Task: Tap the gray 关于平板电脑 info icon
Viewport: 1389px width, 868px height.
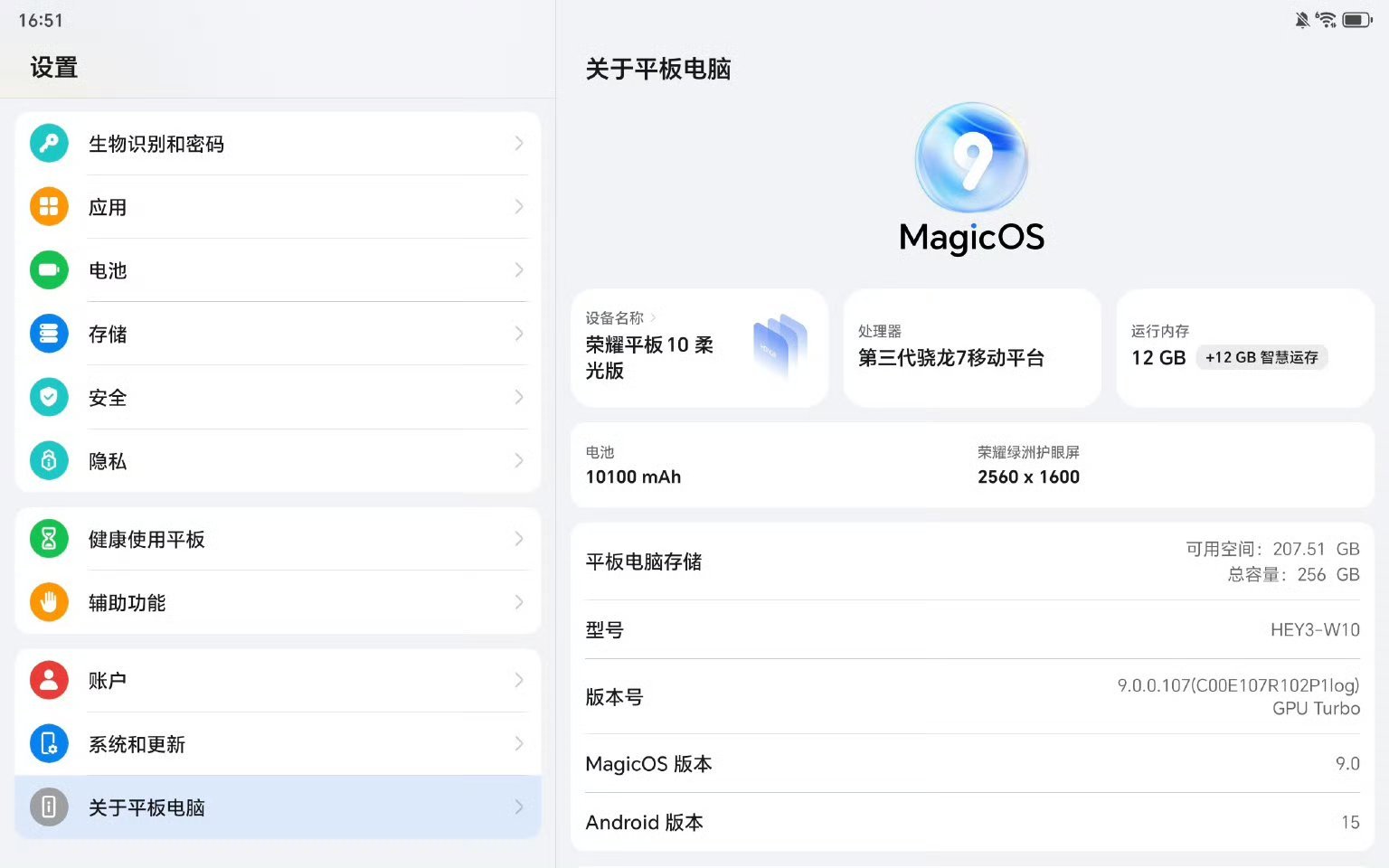Action: (49, 807)
